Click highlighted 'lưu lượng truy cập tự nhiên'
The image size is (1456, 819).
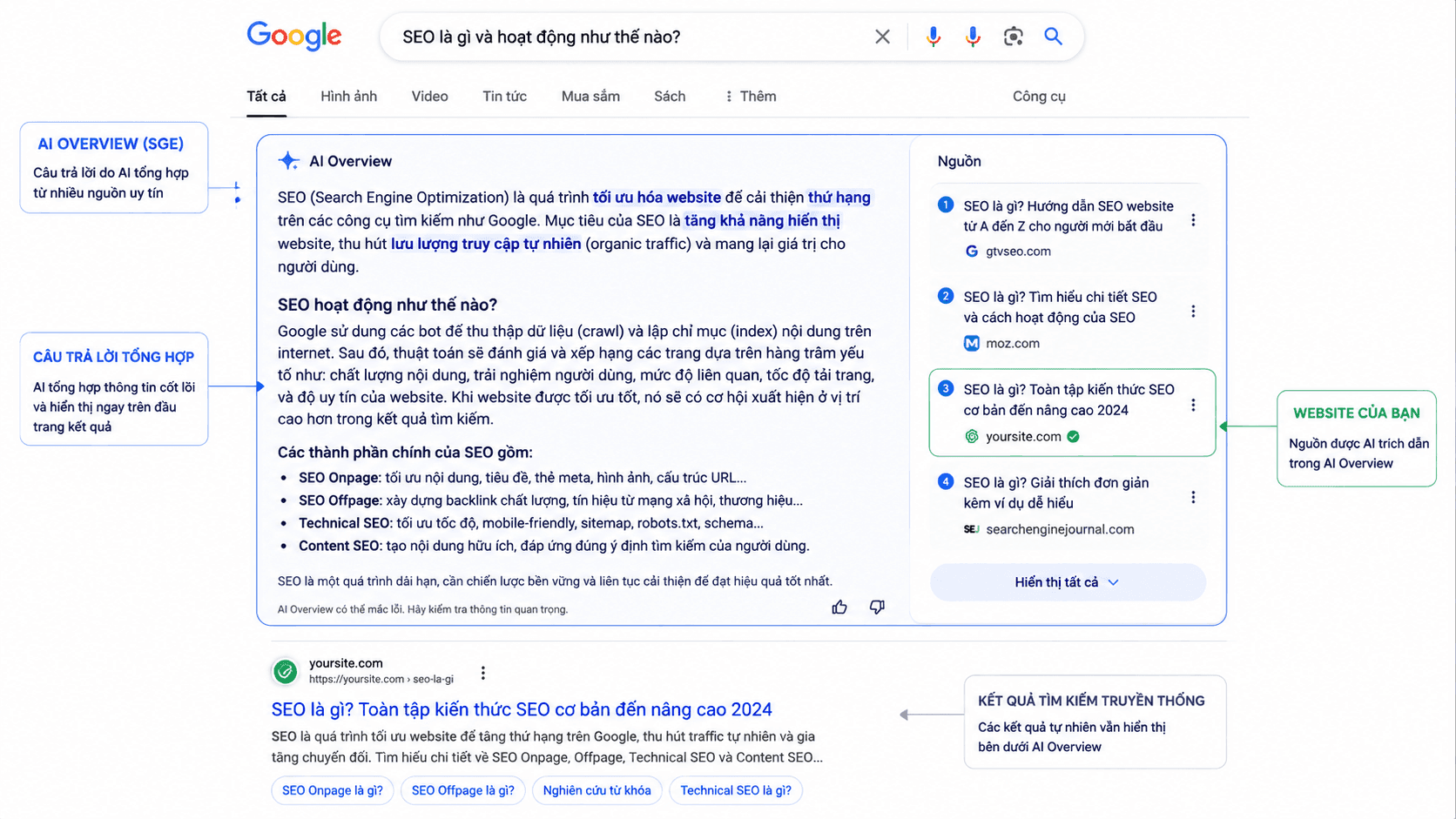coord(486,244)
